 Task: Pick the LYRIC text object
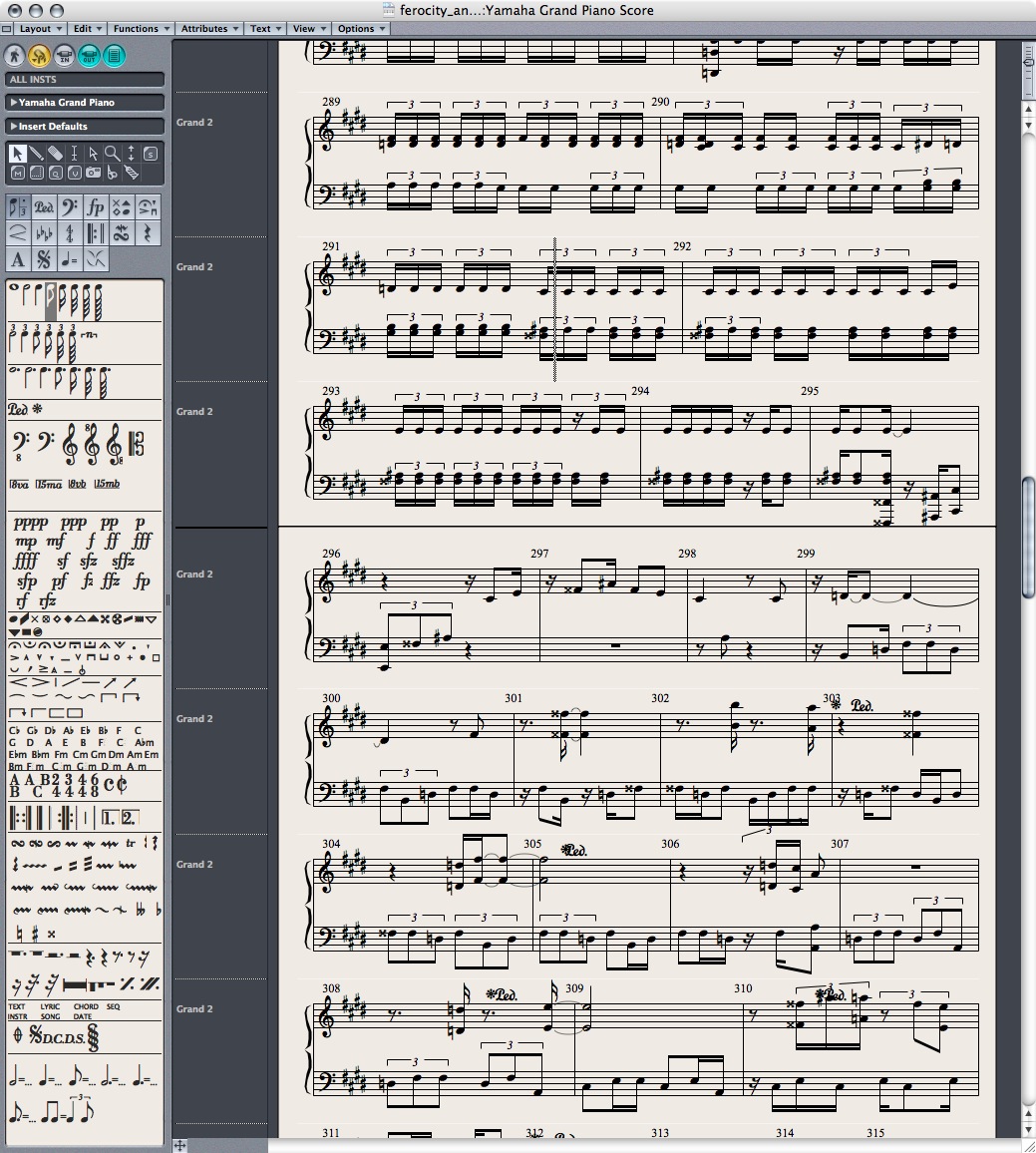tap(50, 1006)
